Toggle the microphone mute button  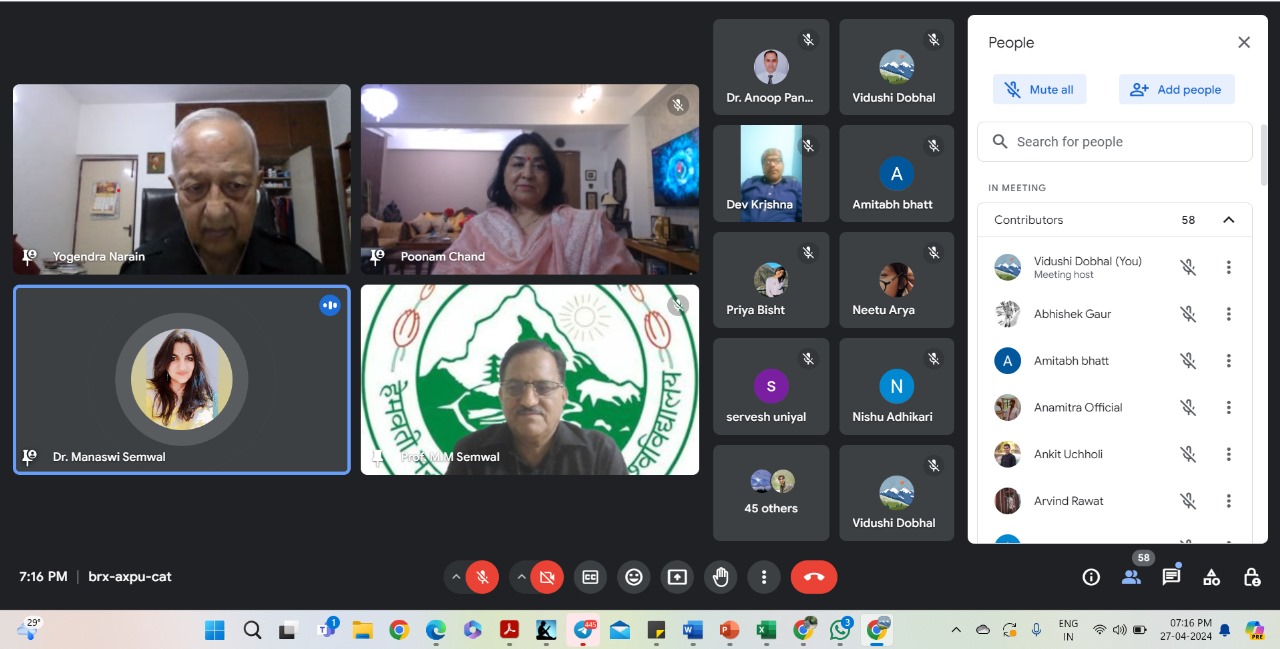tap(482, 577)
